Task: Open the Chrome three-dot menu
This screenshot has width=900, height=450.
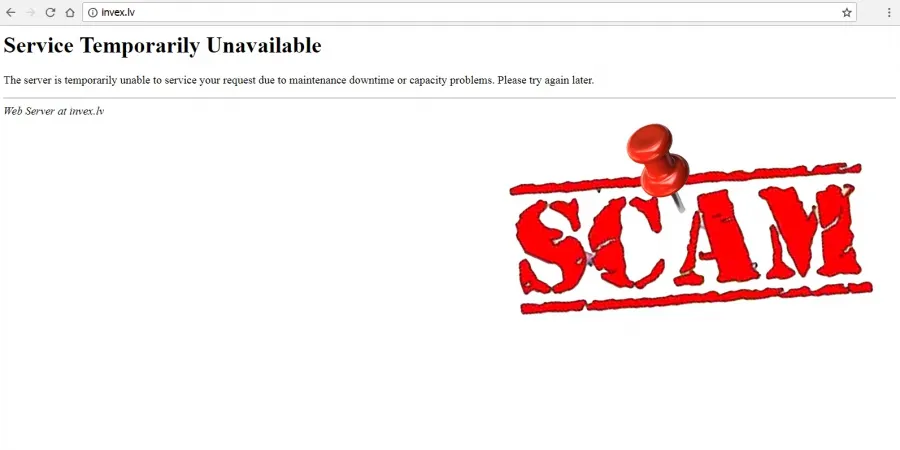Action: pyautogui.click(x=889, y=13)
